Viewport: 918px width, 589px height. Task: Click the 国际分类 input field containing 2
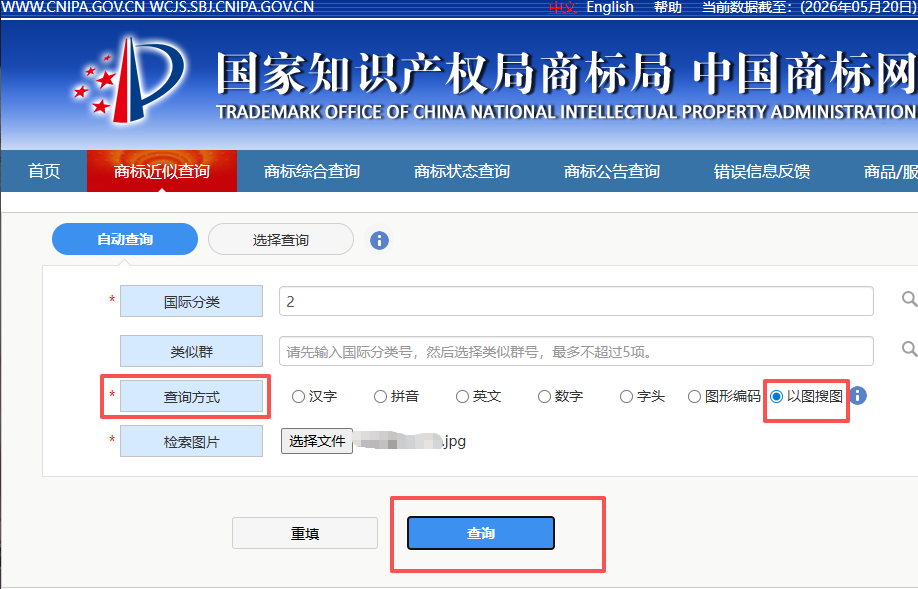(576, 301)
